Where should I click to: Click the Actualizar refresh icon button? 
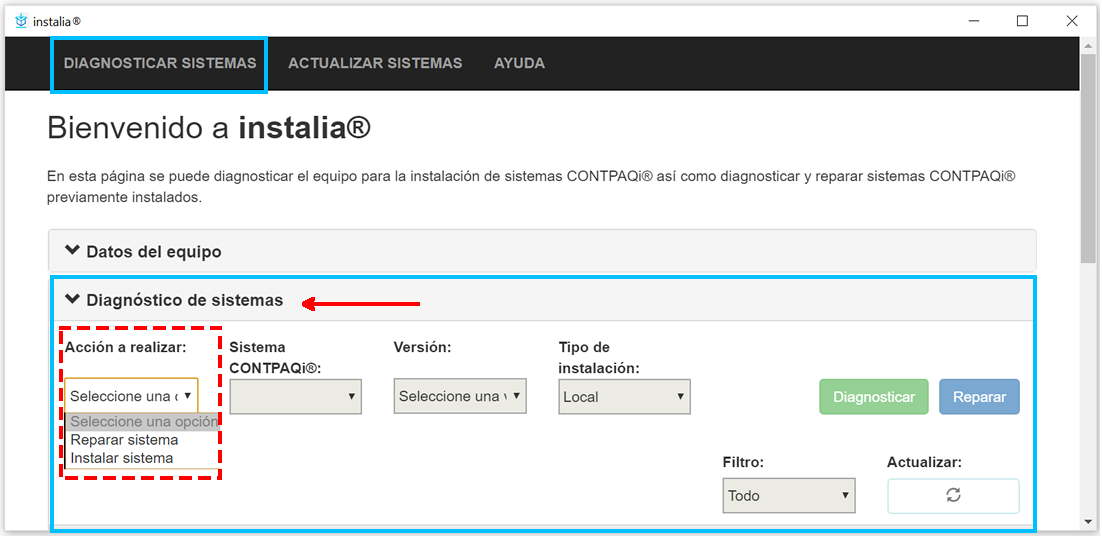click(953, 496)
